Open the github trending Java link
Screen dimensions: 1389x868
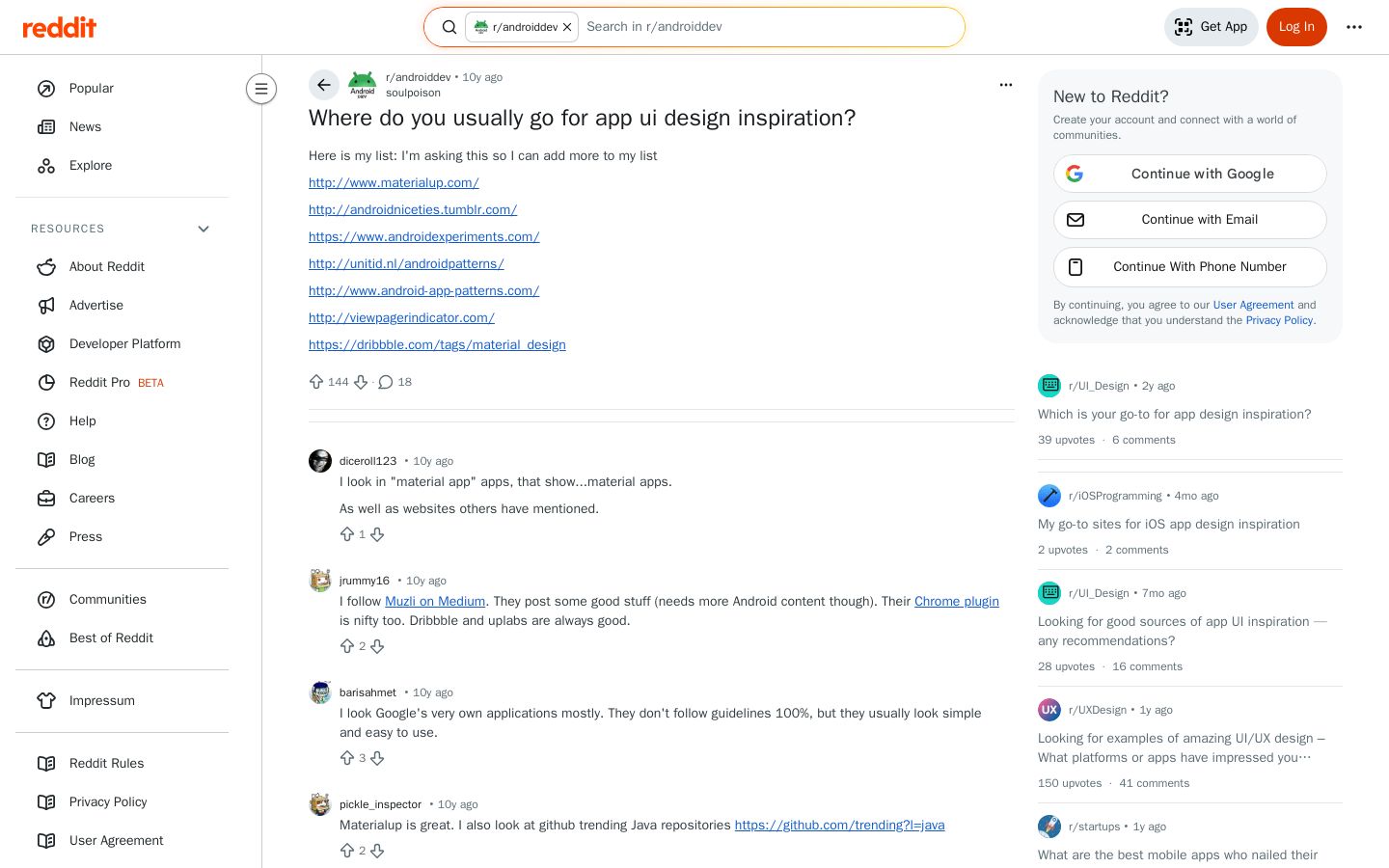839,825
